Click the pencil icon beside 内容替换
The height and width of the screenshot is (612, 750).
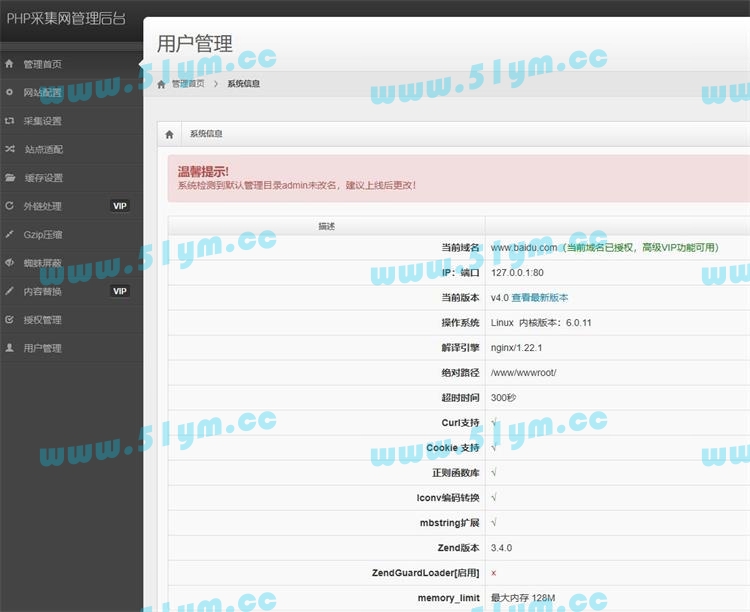click(x=9, y=291)
